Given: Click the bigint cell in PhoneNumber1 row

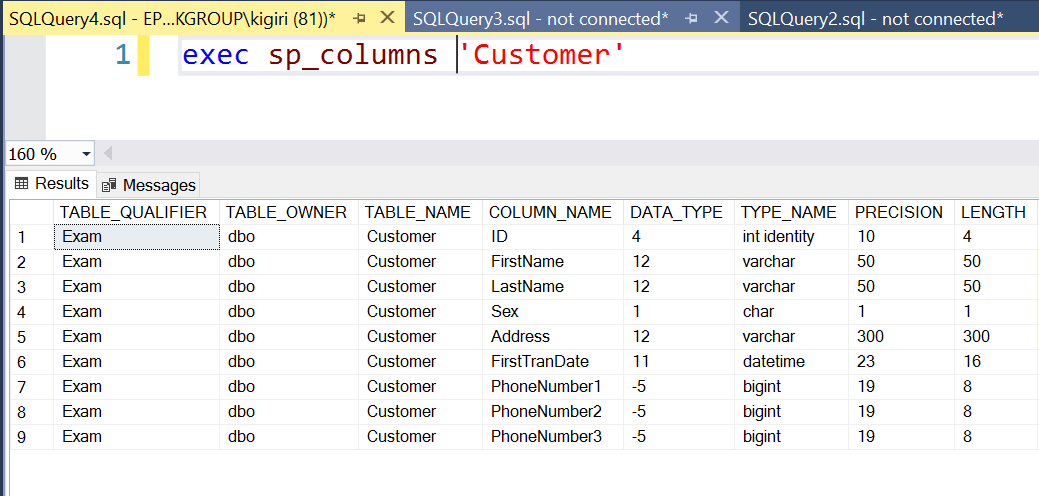Looking at the screenshot, I should [791, 386].
